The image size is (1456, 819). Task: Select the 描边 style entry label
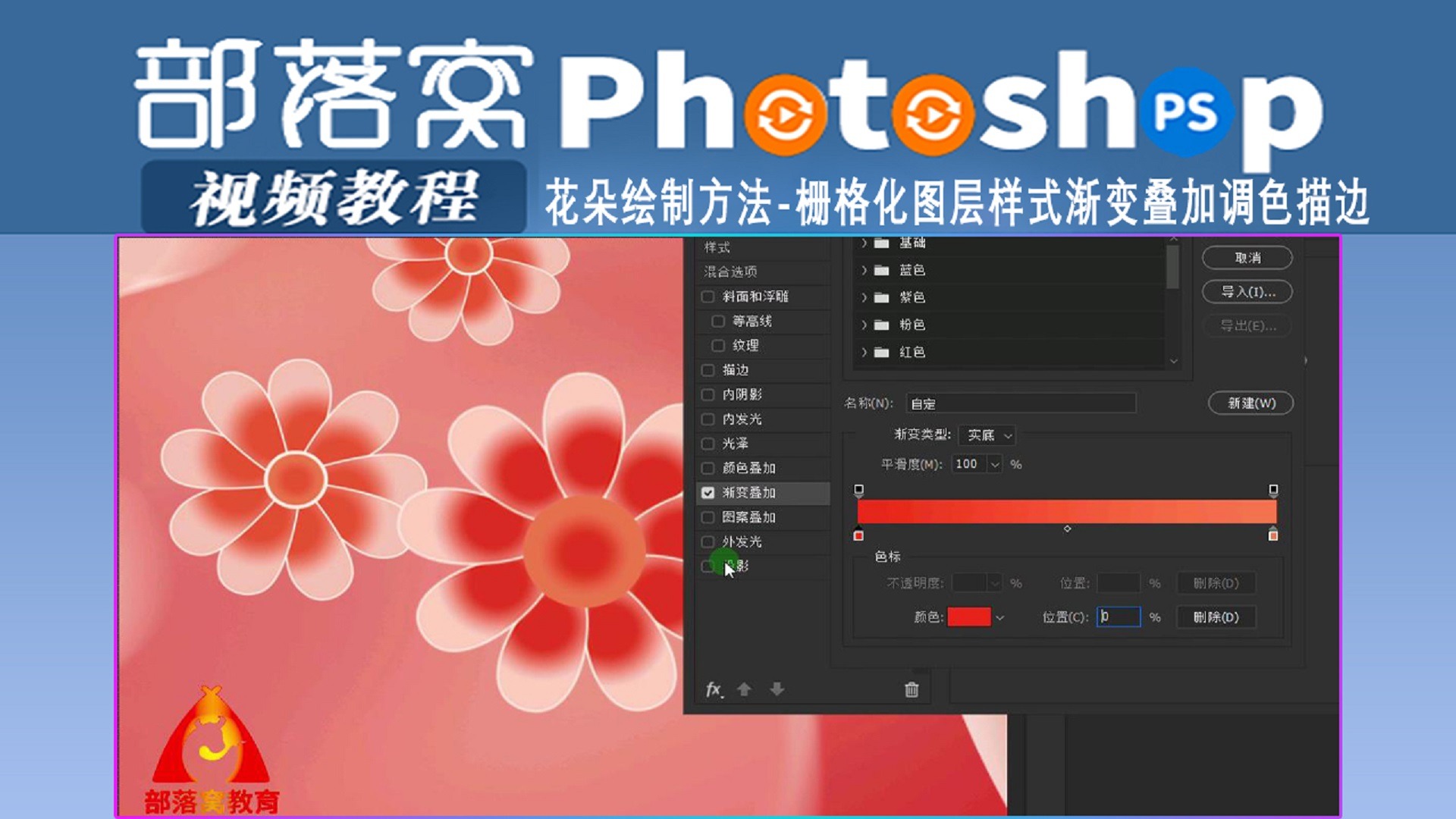736,370
